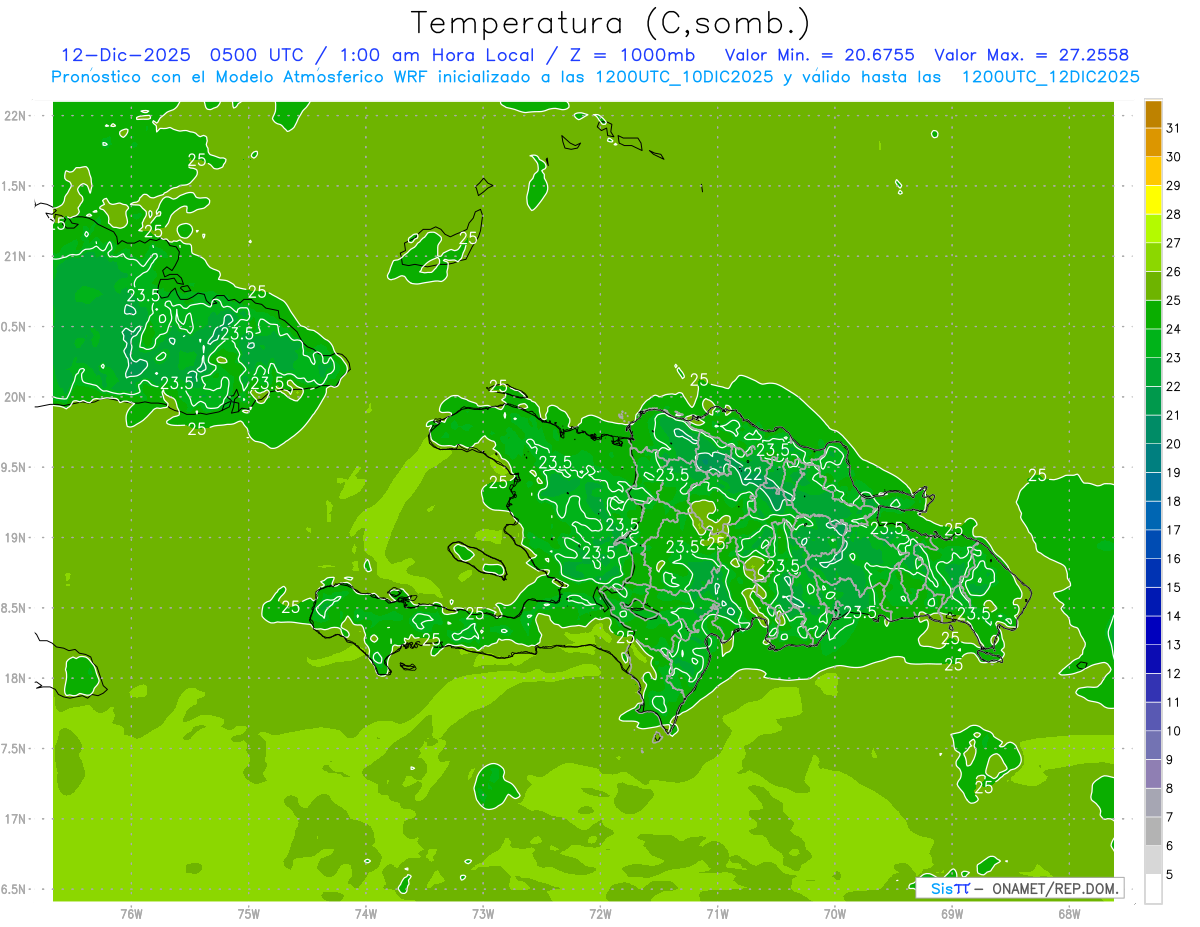Click the title "Temperatura (C,somb.)"
Viewport: 1200px width, 927px height.
click(x=610, y=22)
